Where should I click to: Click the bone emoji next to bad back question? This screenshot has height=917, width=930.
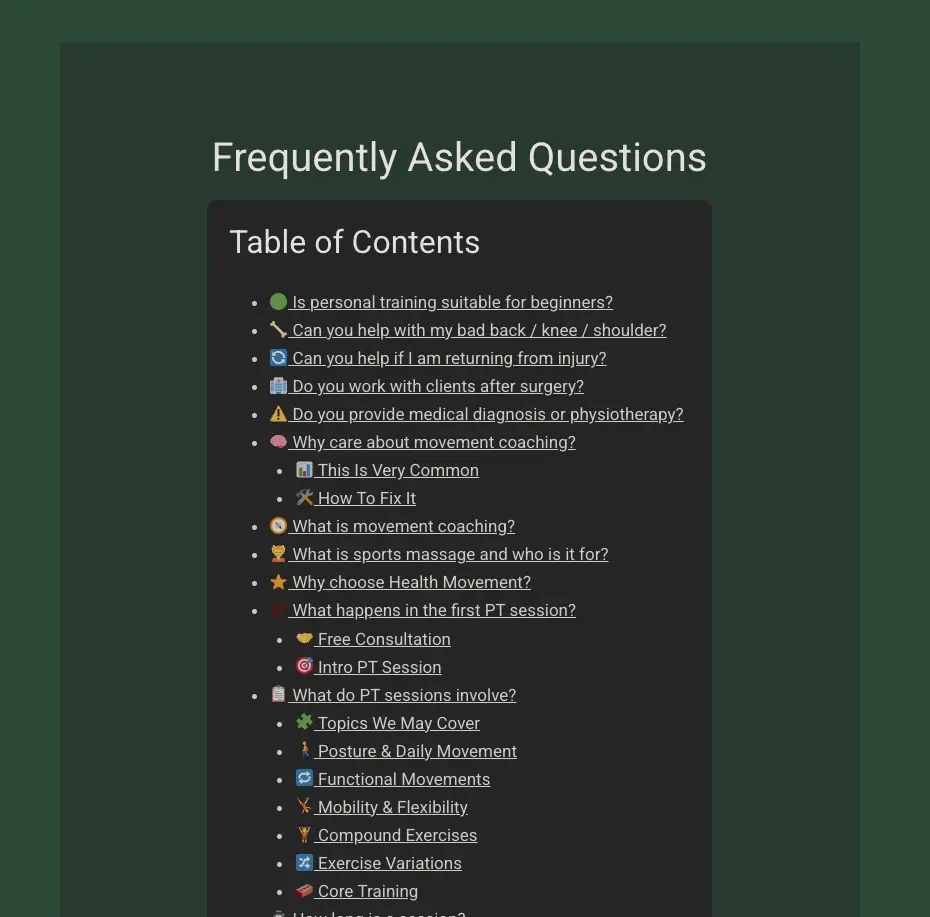click(x=278, y=329)
